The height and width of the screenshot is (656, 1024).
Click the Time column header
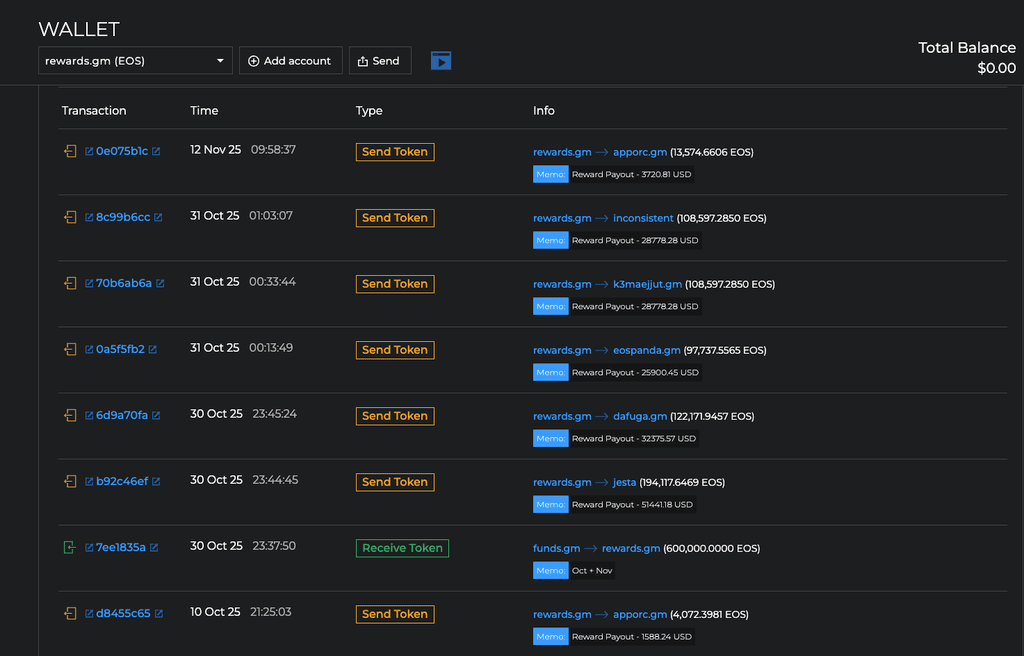click(x=204, y=110)
